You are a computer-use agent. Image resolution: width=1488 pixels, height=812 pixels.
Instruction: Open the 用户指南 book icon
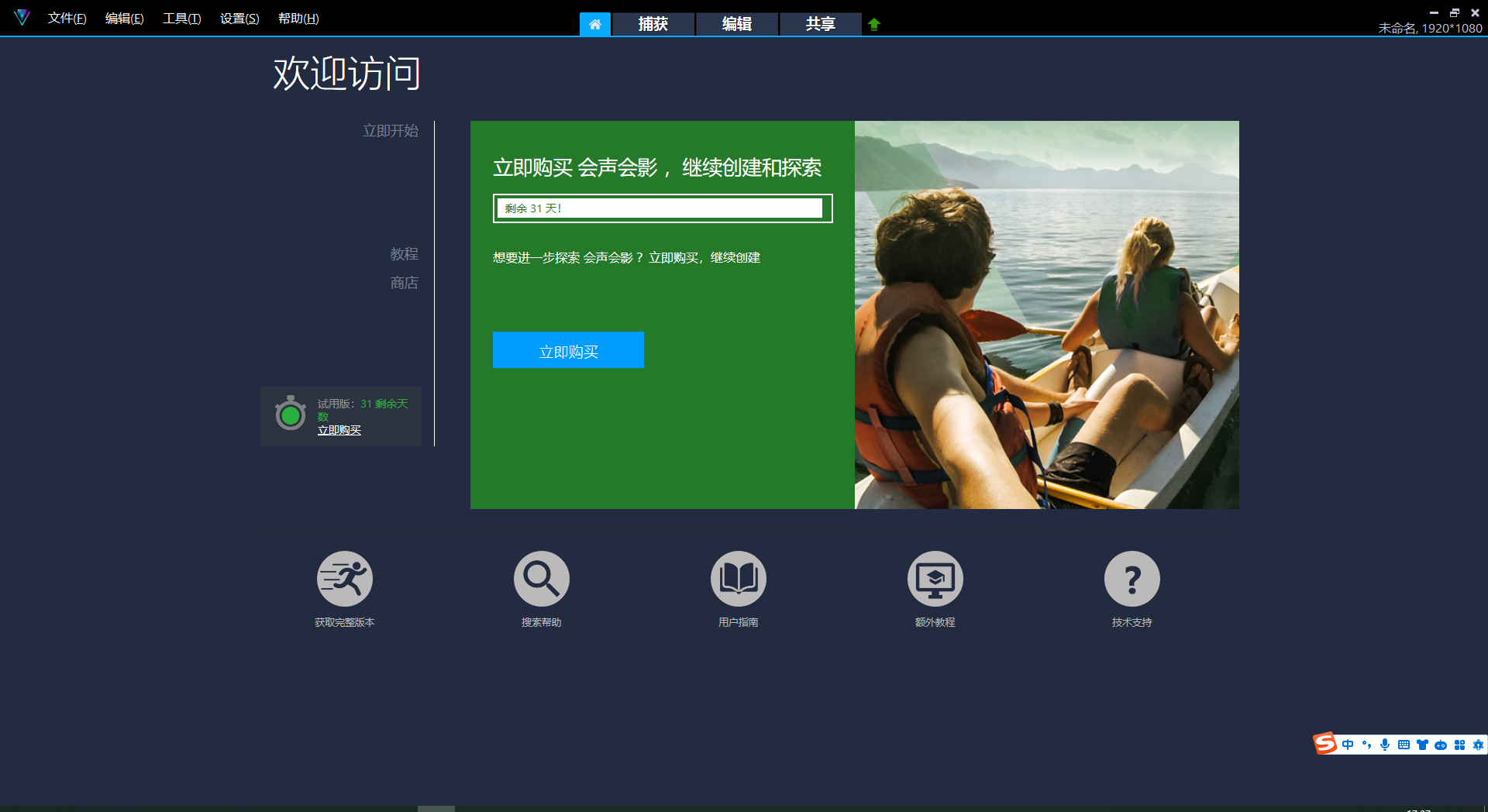coord(738,579)
